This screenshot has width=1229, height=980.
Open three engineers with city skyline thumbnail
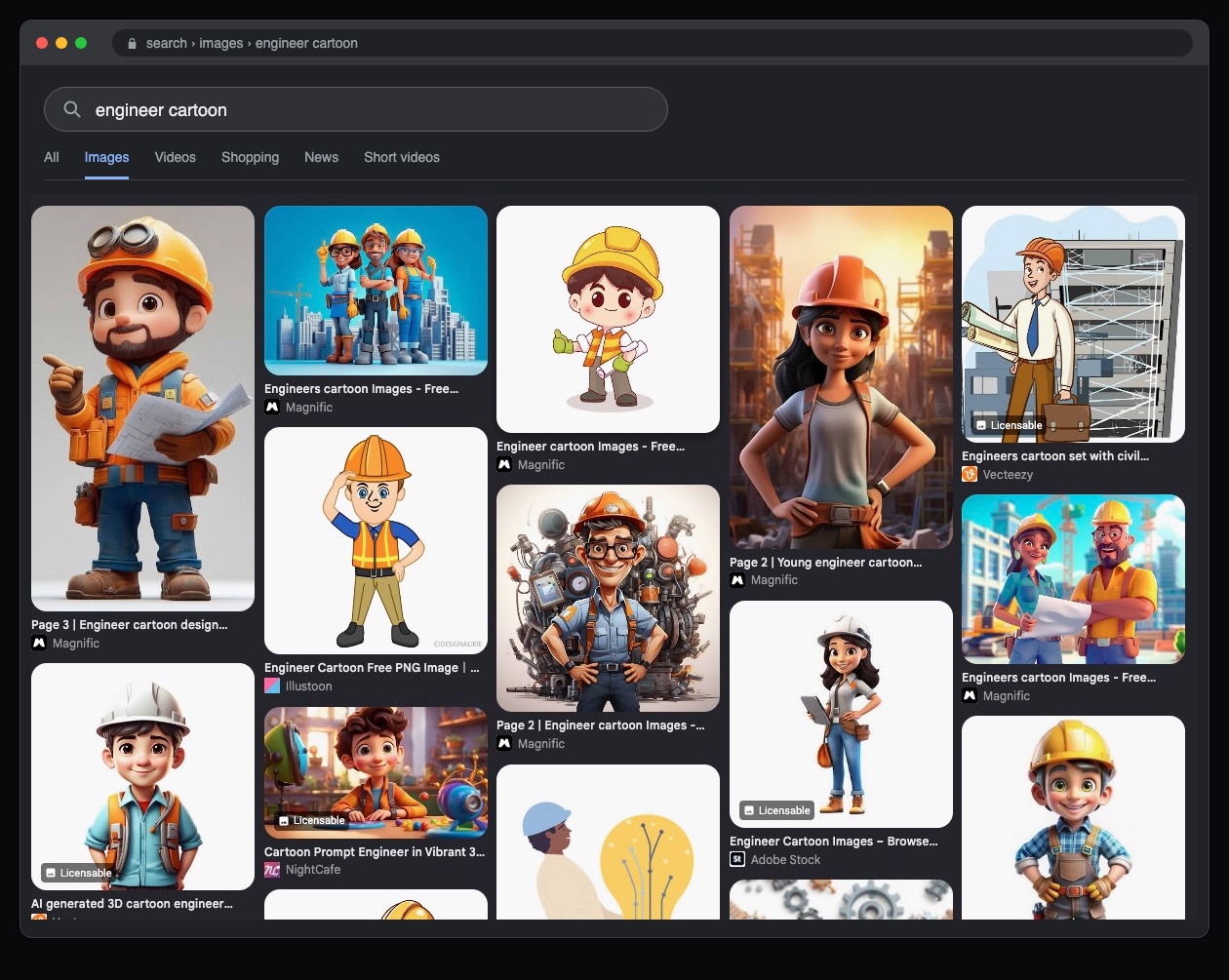click(376, 291)
